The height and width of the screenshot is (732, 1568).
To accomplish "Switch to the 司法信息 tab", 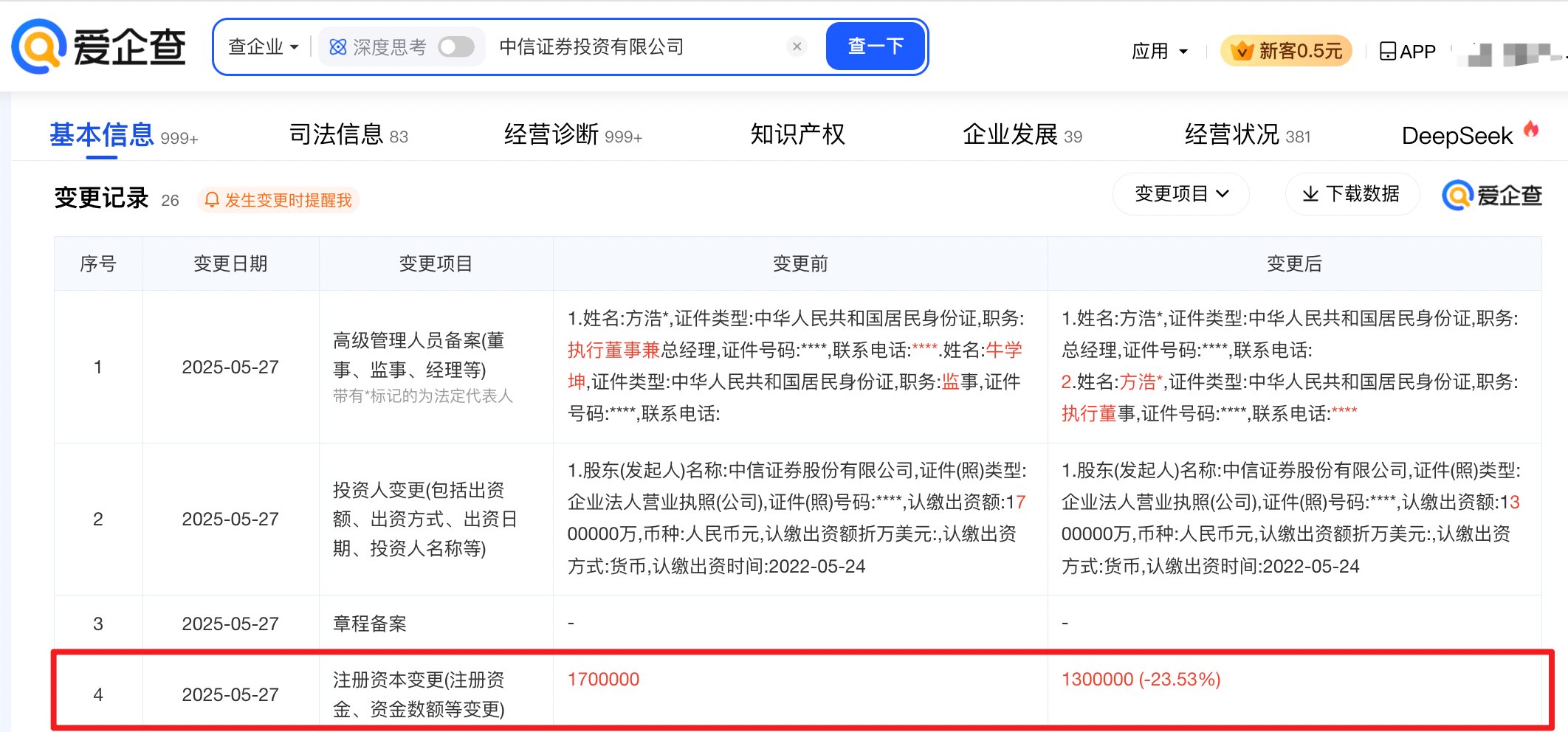I will click(x=336, y=134).
